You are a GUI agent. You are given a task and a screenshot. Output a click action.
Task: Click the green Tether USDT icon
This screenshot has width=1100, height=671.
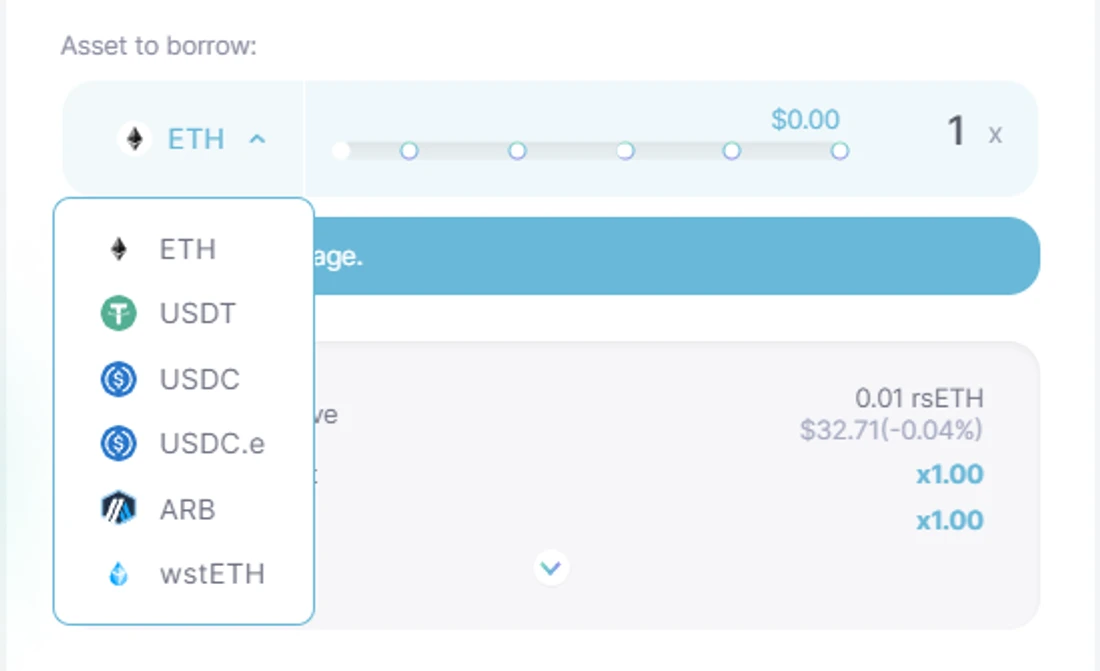click(x=119, y=313)
